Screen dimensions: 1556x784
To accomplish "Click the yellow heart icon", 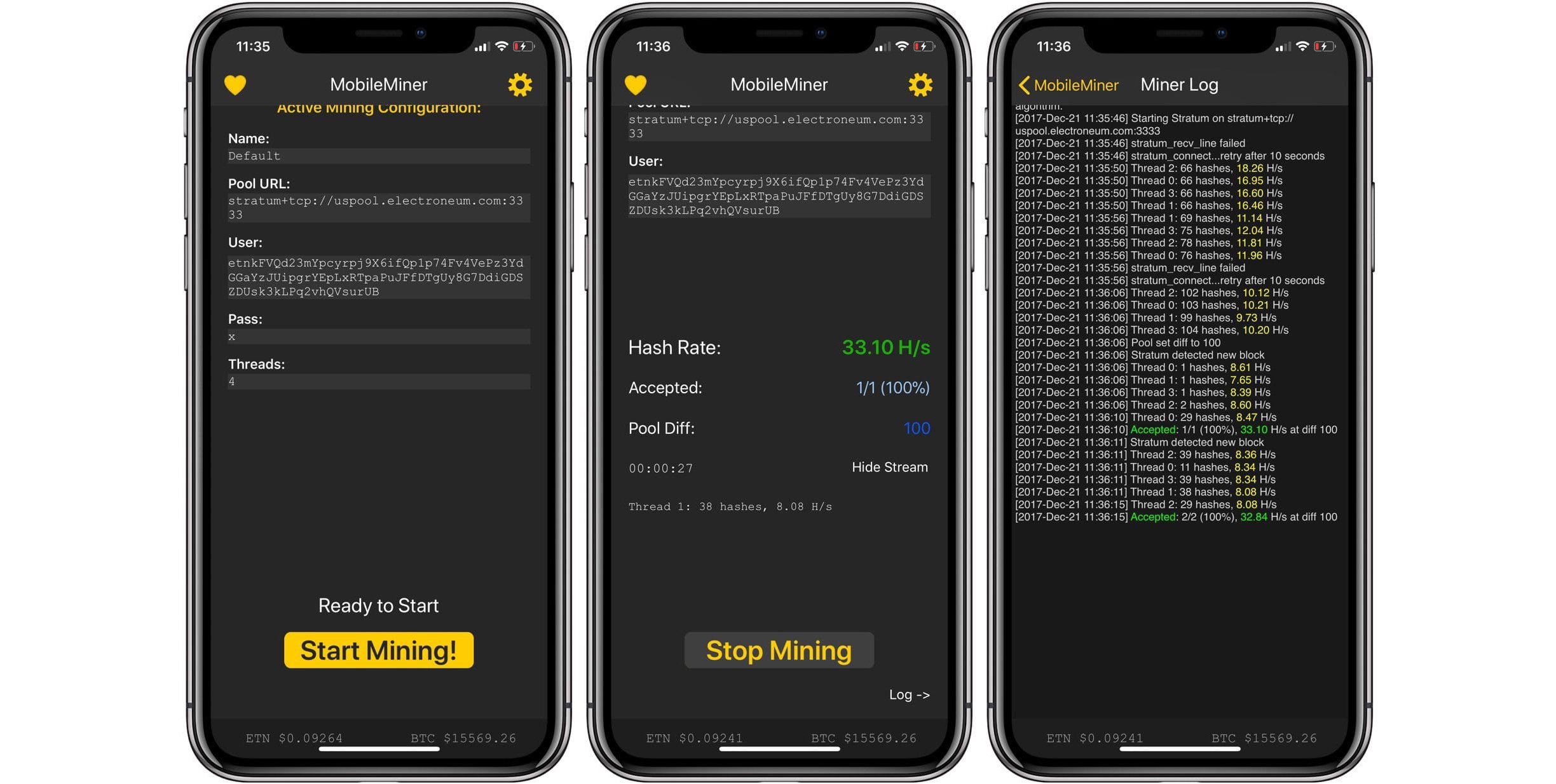I will tap(231, 85).
